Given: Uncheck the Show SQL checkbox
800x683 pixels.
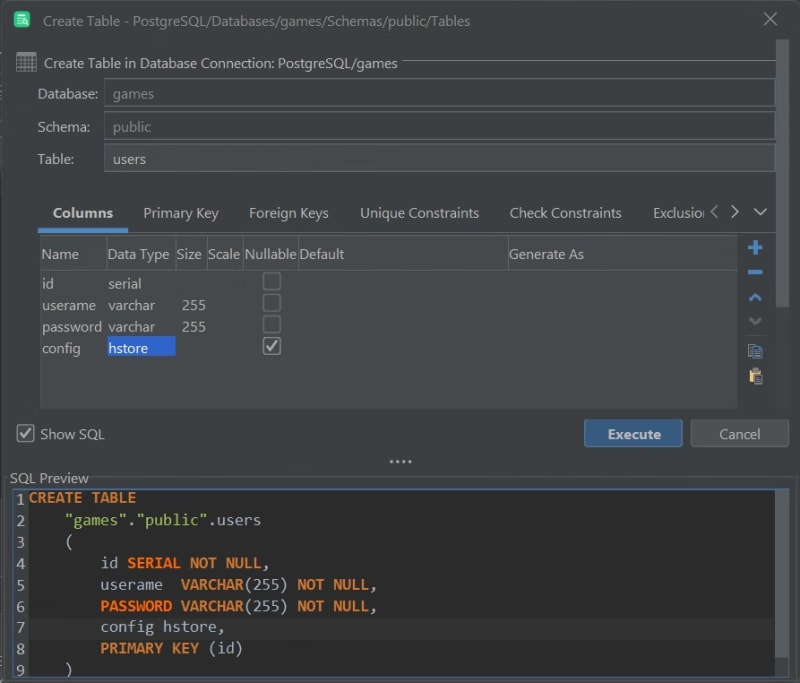Looking at the screenshot, I should pos(25,434).
